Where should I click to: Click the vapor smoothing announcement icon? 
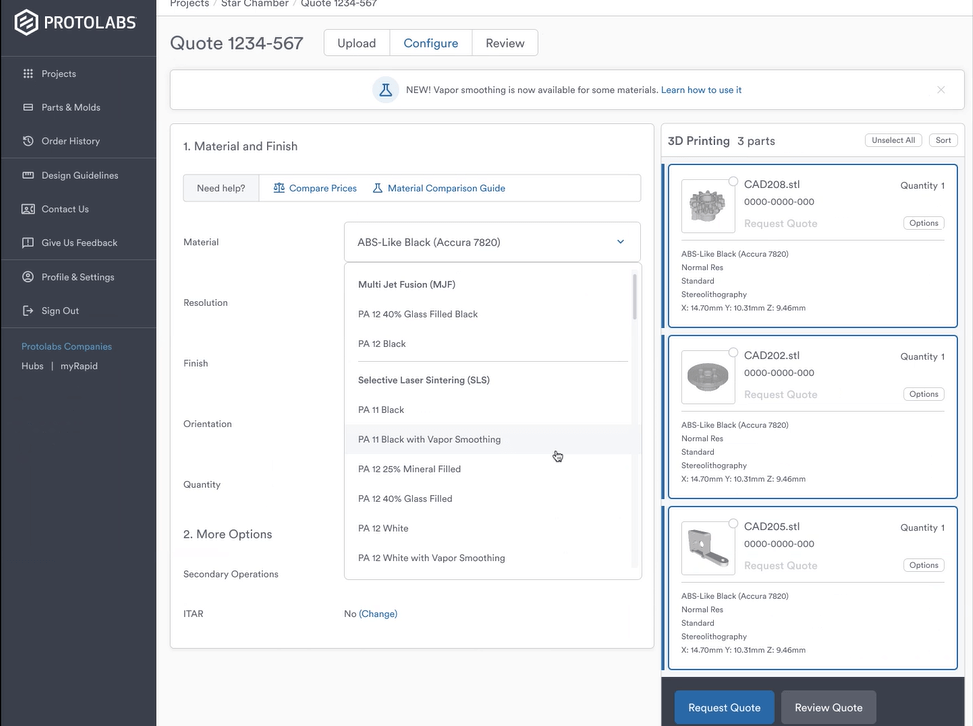pyautogui.click(x=386, y=89)
